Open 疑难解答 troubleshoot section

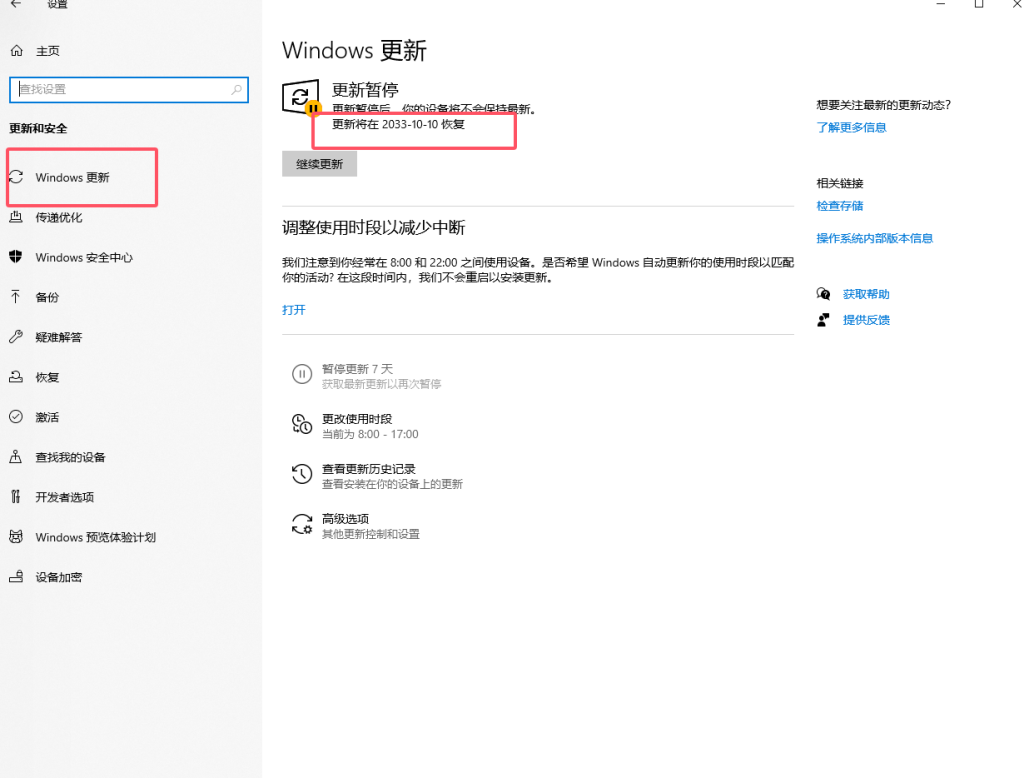[58, 338]
